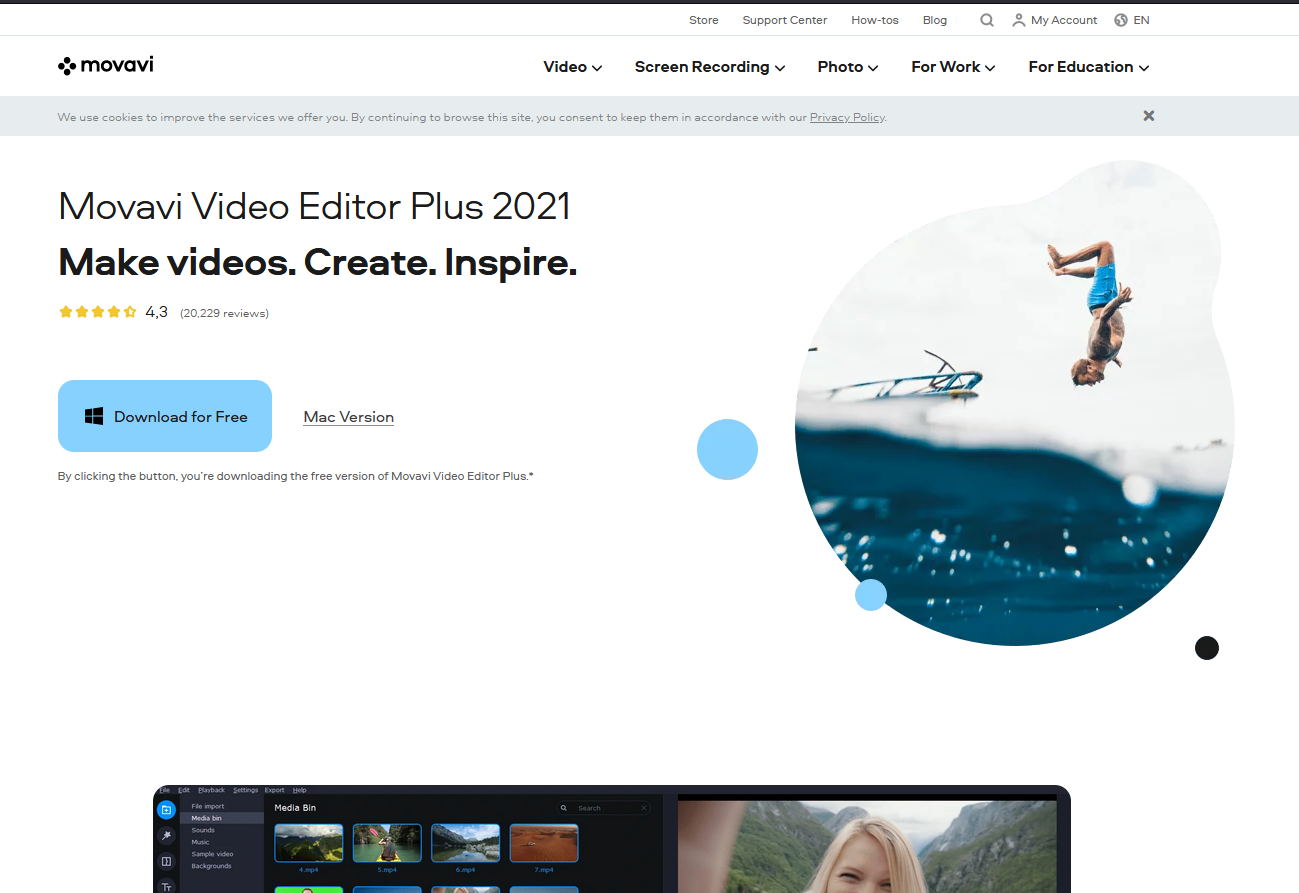Click the search icon in Media Bin

pos(564,808)
